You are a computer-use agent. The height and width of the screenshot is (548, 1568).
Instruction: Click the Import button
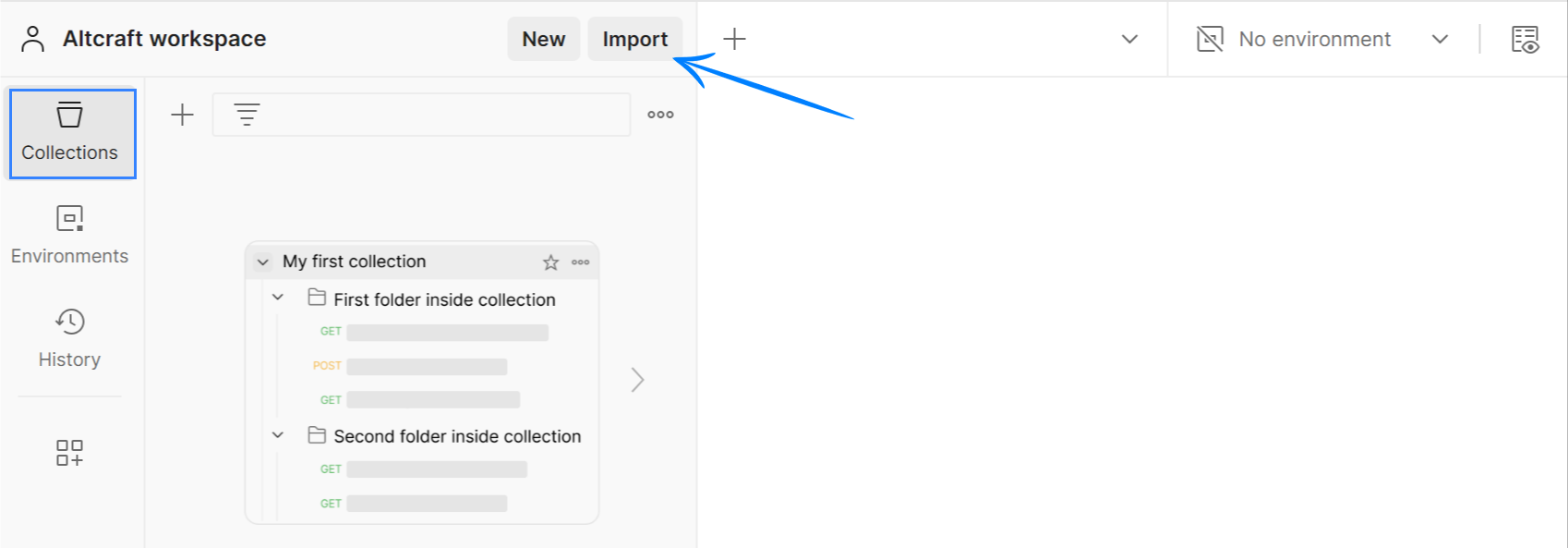[x=635, y=39]
